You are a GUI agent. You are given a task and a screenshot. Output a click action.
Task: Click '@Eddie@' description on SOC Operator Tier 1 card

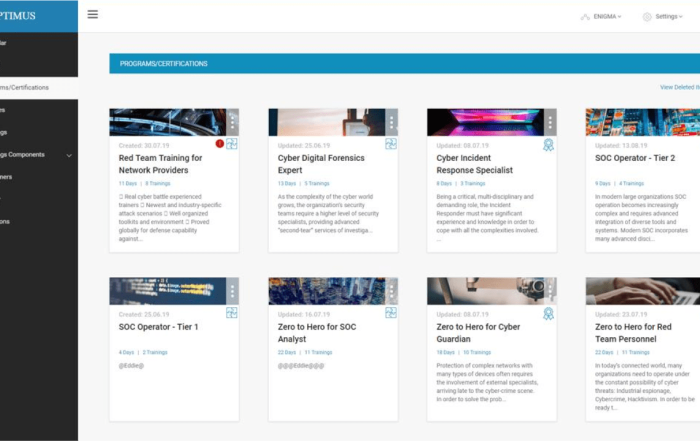pos(131,366)
